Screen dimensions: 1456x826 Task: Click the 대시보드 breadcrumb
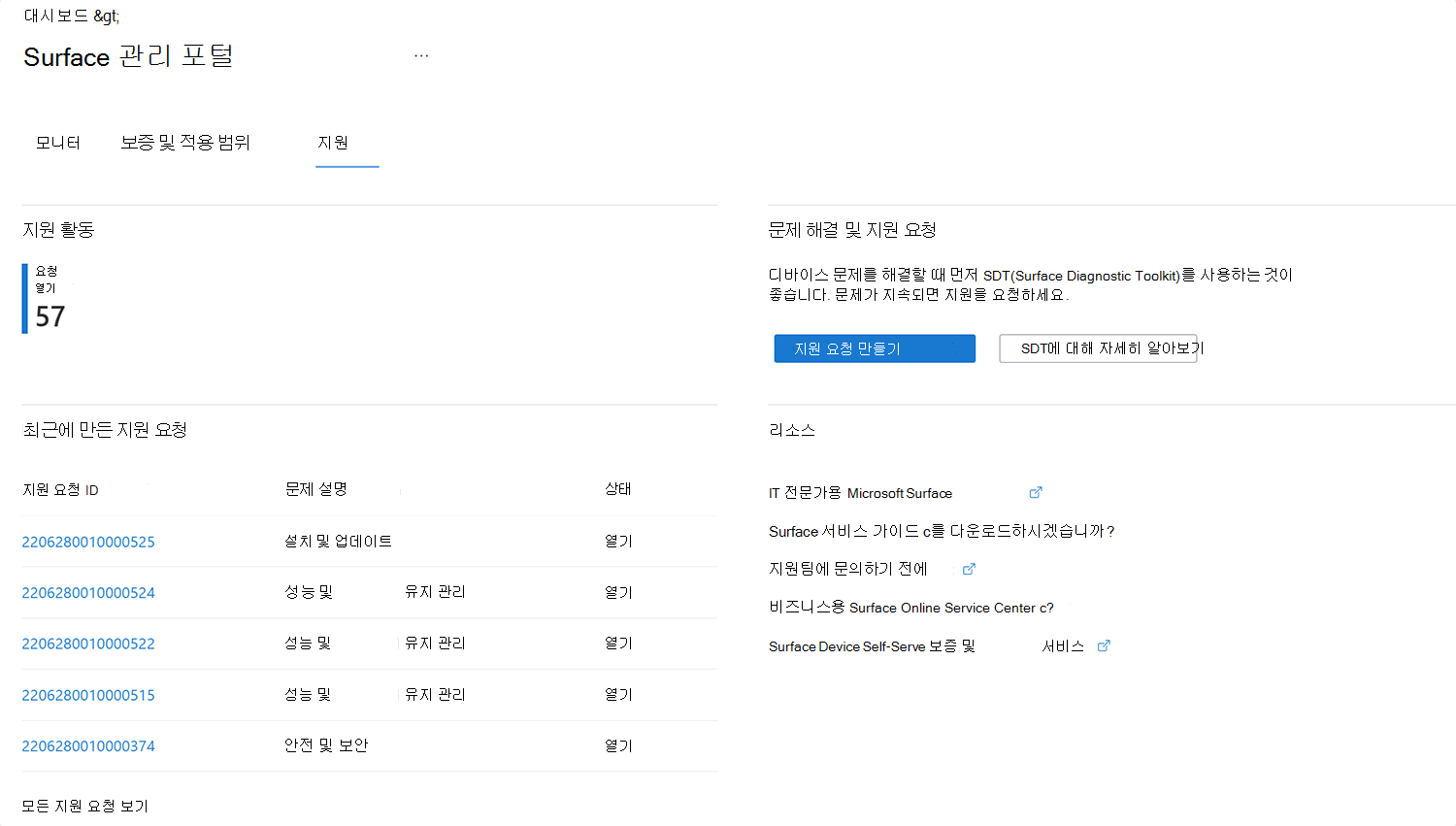click(56, 17)
